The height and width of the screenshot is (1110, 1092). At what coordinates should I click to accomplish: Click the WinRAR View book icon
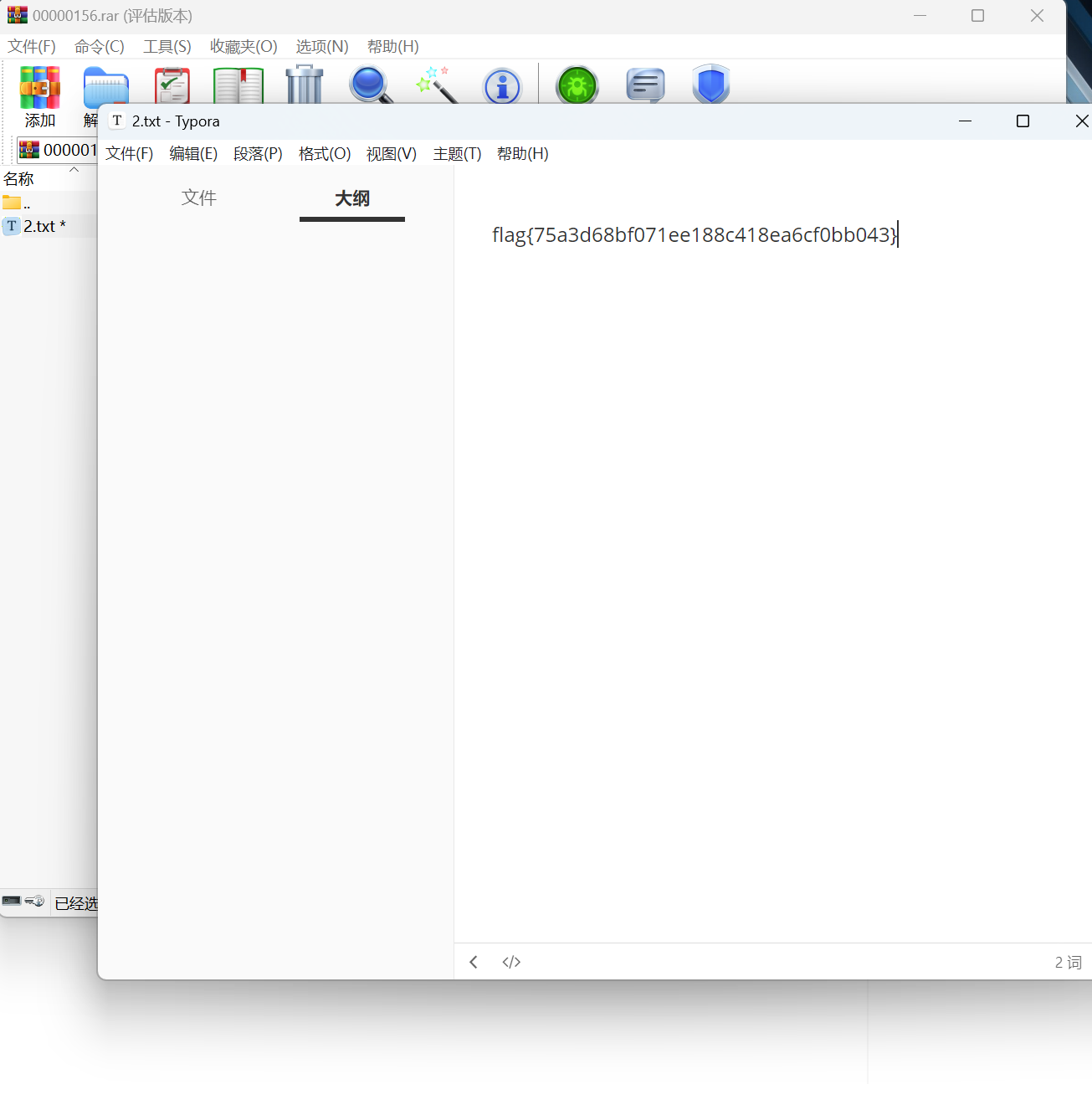pos(238,85)
